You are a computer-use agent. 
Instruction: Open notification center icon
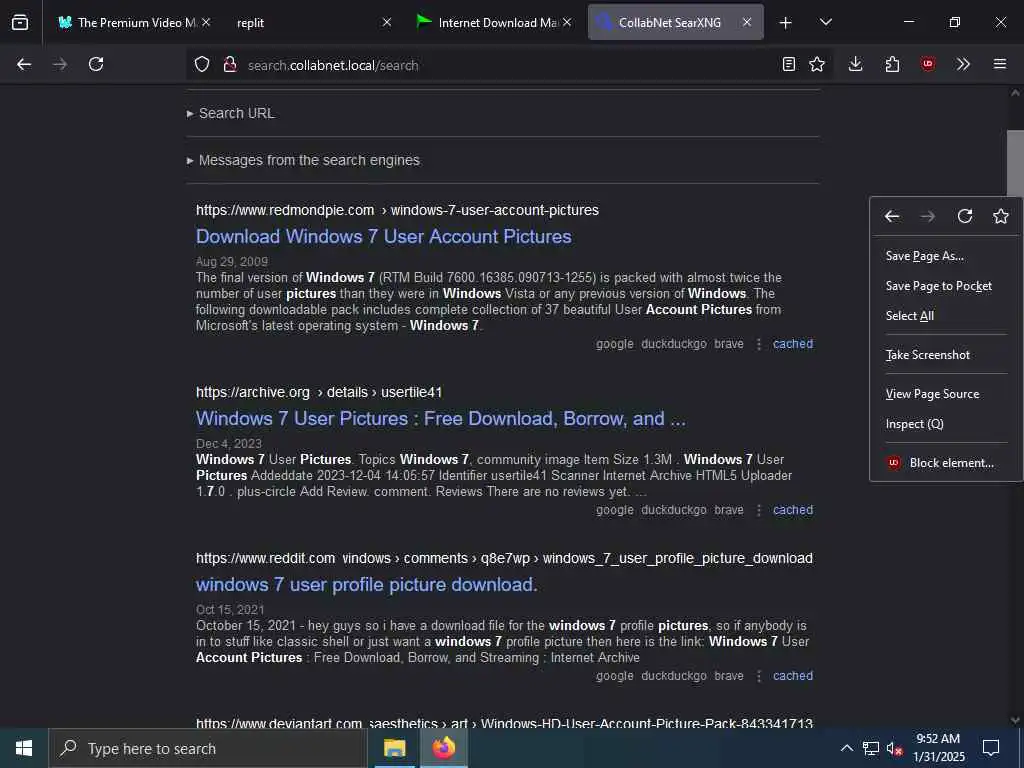point(991,748)
